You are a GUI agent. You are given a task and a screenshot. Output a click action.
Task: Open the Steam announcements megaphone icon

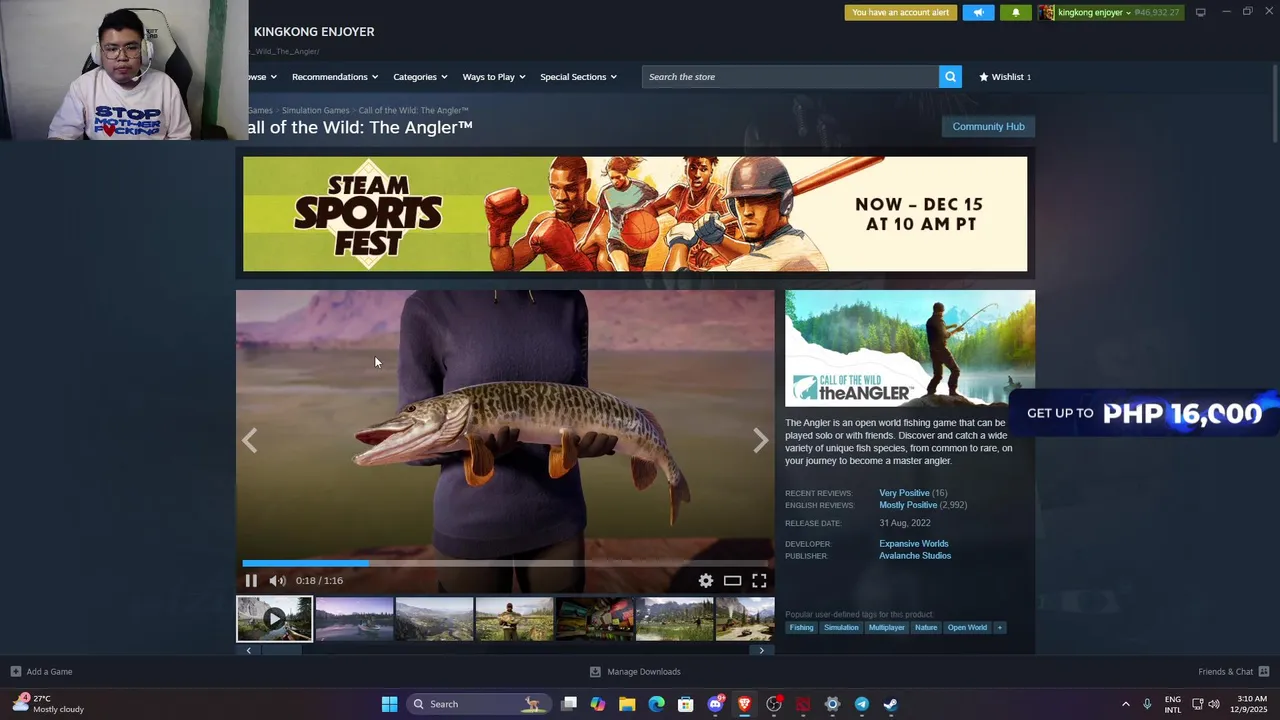click(x=978, y=13)
